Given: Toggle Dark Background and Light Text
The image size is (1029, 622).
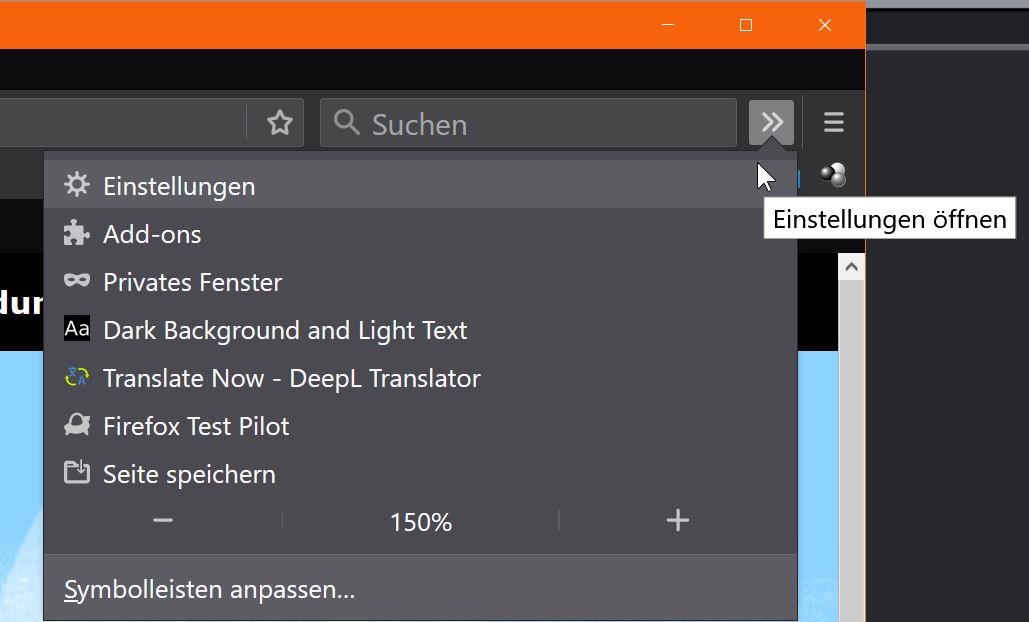Looking at the screenshot, I should pyautogui.click(x=285, y=330).
